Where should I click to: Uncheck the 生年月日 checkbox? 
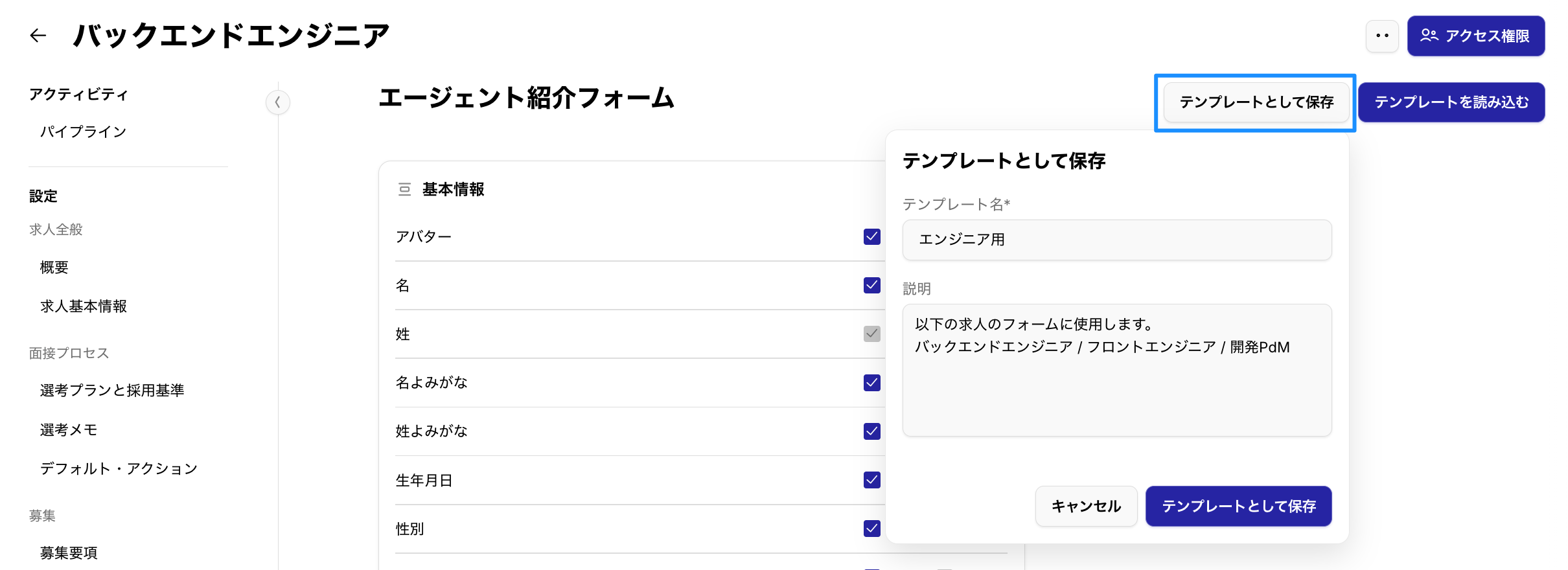871,479
